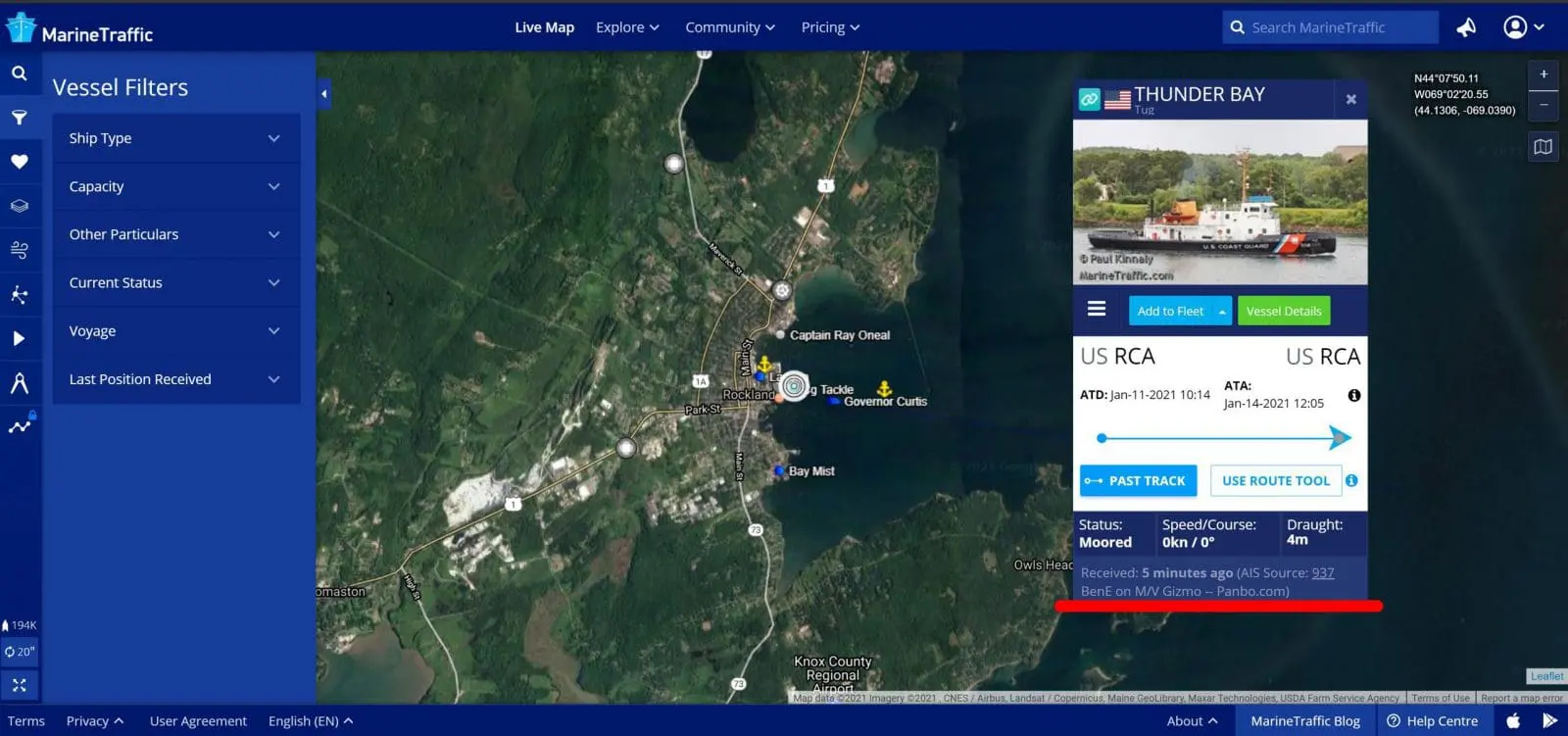Click info icon next to ATA time
The height and width of the screenshot is (736, 1568).
1353,395
